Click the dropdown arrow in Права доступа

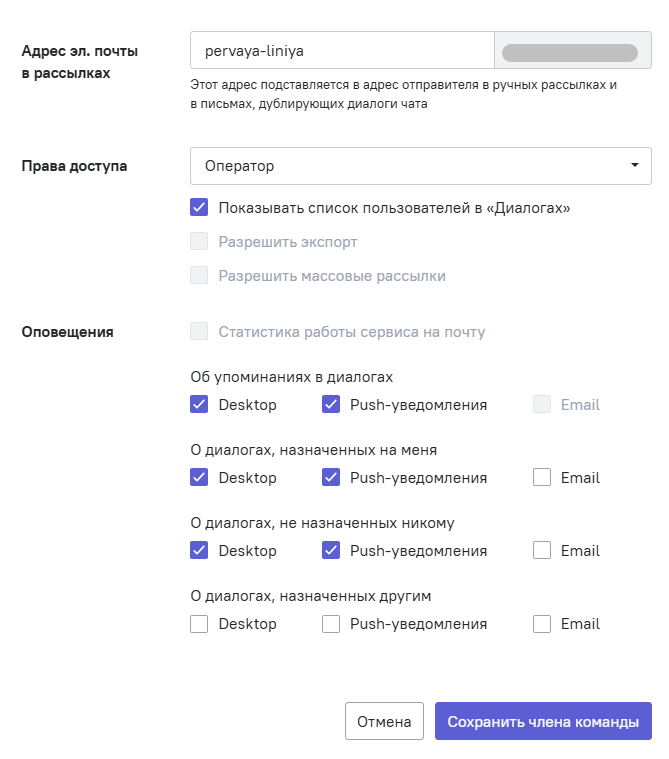(x=634, y=166)
